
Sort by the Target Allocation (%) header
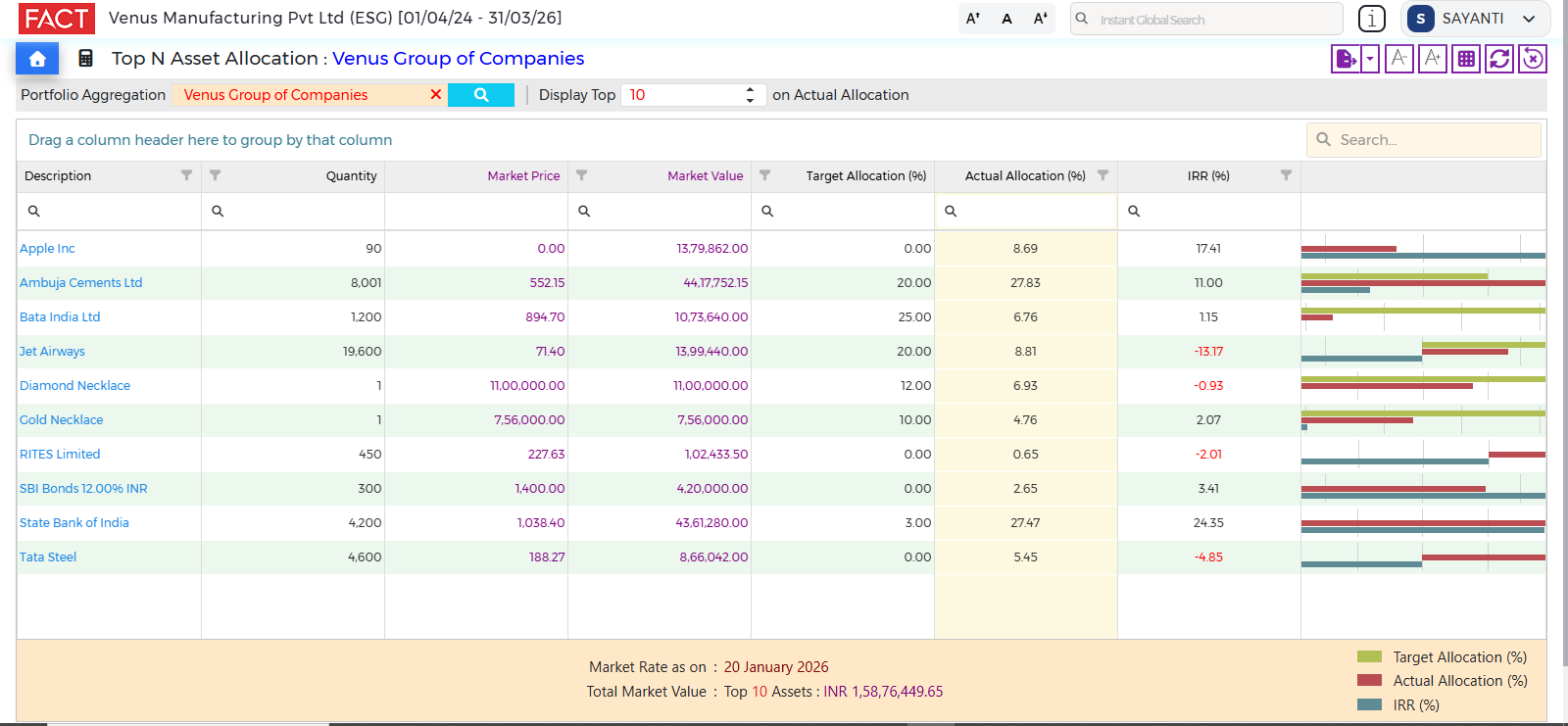(x=865, y=176)
